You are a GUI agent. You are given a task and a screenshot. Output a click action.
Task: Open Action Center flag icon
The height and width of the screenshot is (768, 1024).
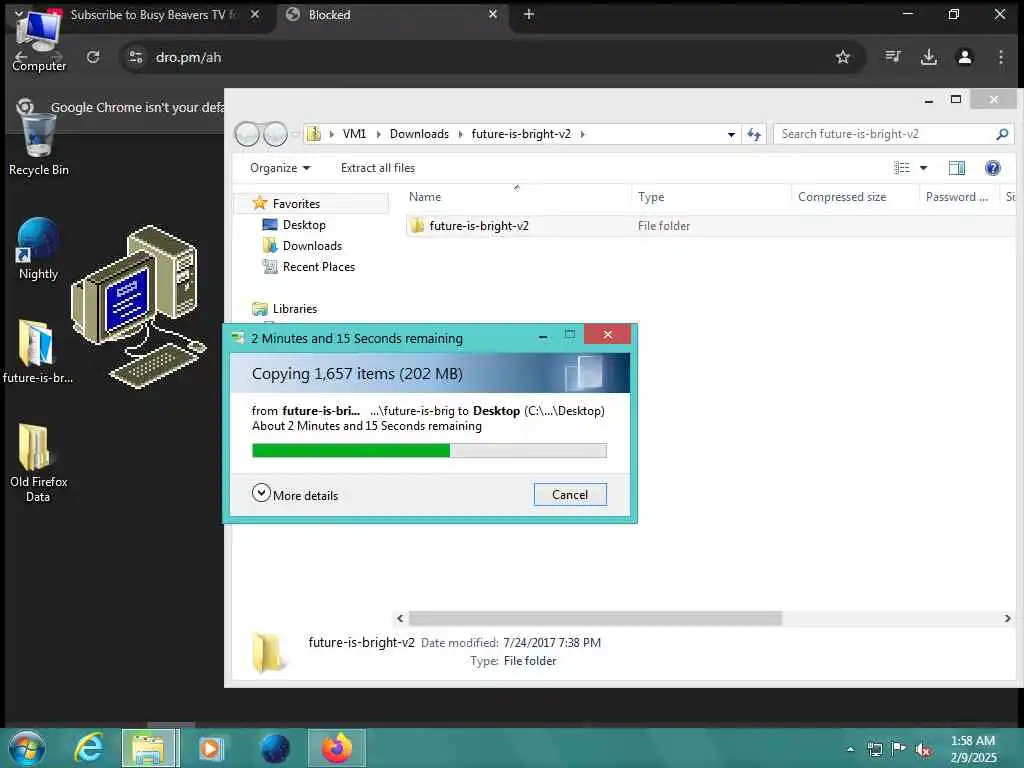(899, 749)
